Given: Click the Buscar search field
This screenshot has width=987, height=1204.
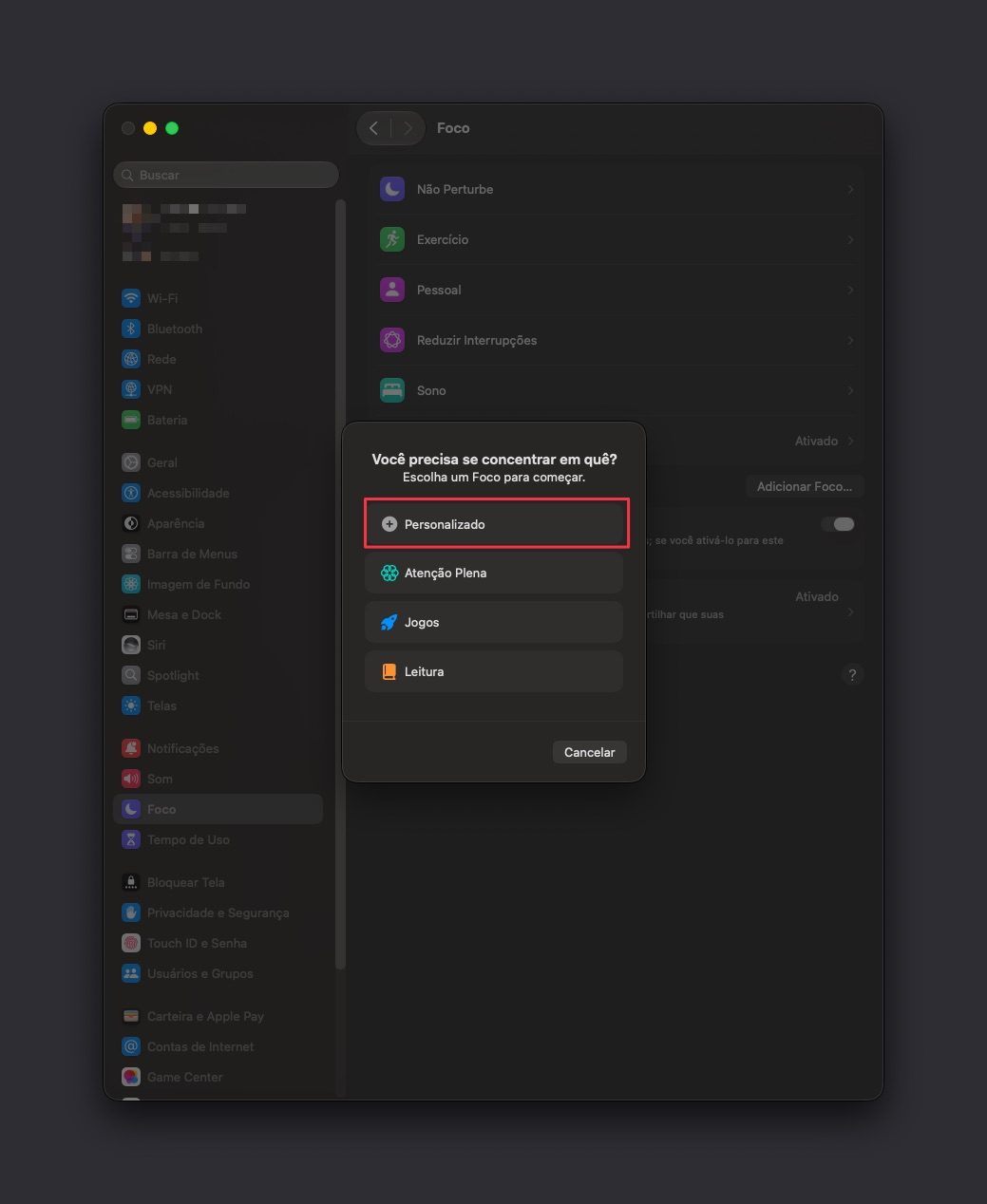Looking at the screenshot, I should pyautogui.click(x=226, y=175).
